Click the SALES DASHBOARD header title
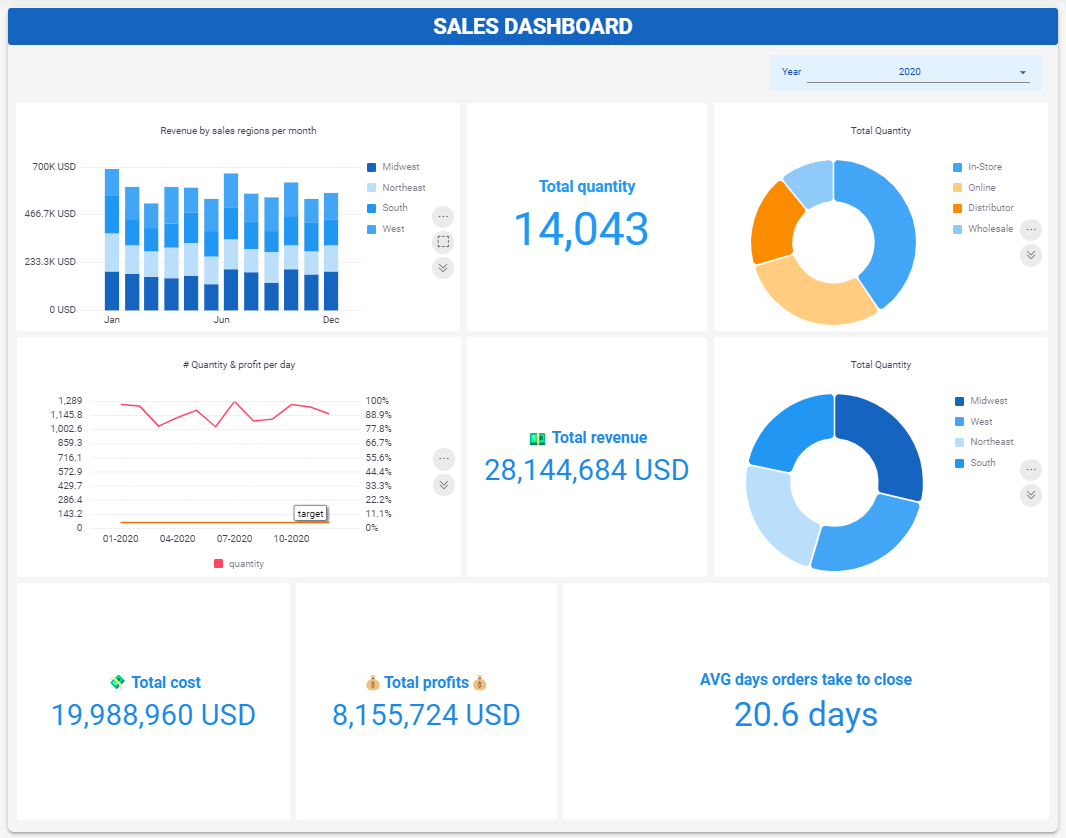Viewport: 1066px width, 838px height. 533,27
